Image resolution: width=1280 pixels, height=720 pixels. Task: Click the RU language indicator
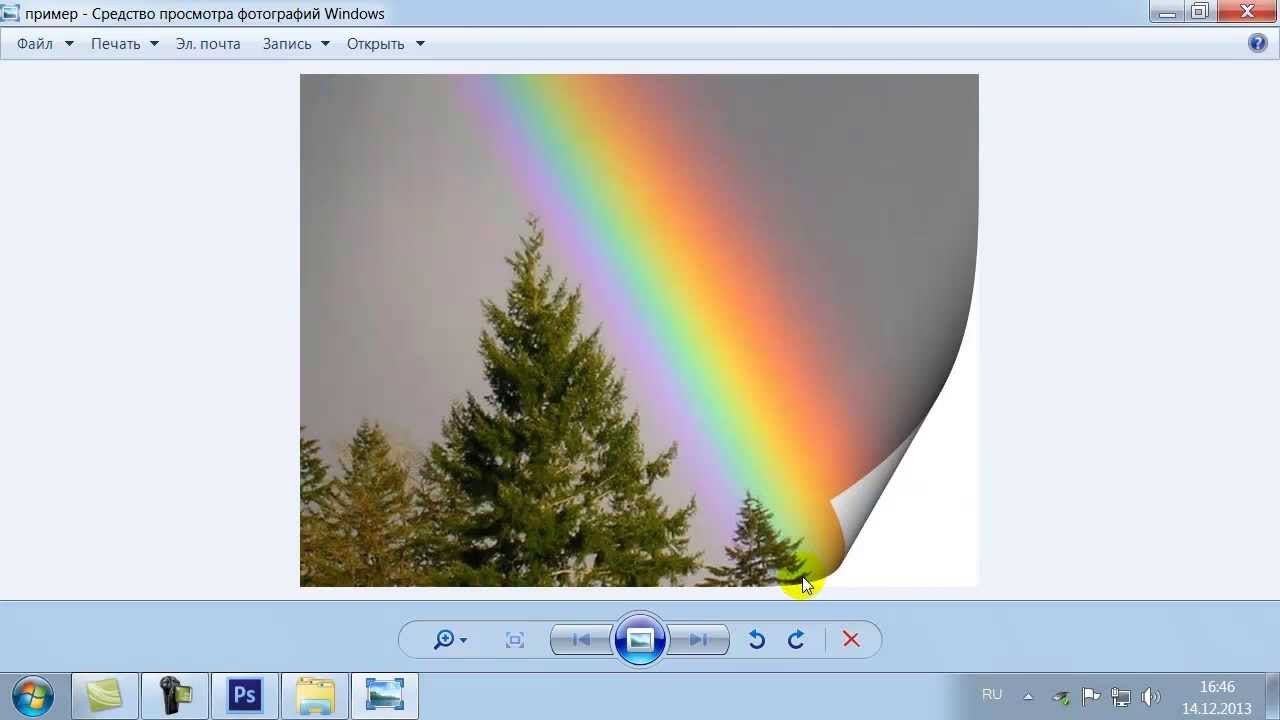pyautogui.click(x=992, y=695)
